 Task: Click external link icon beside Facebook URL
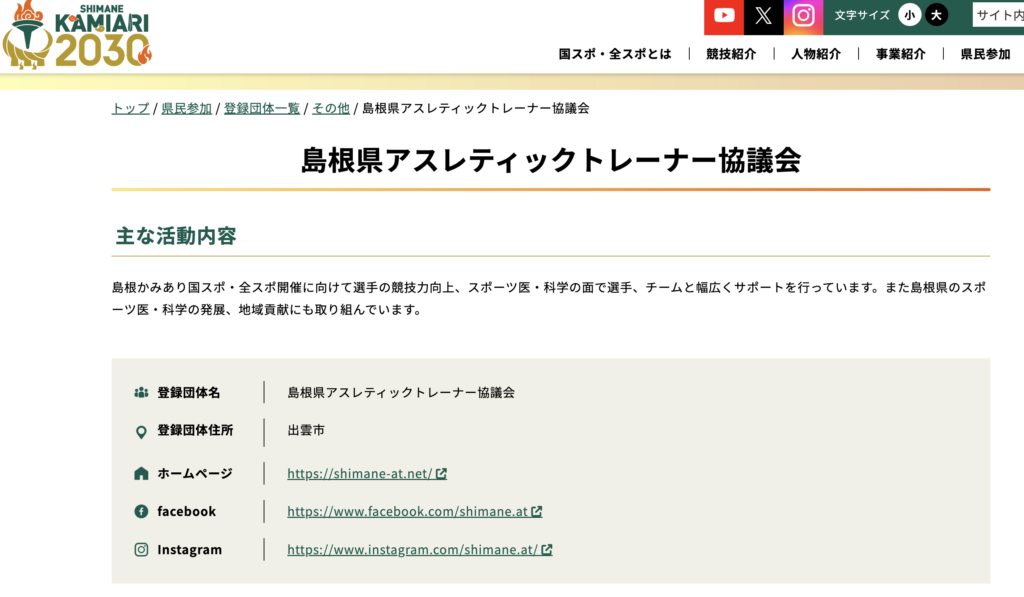pyautogui.click(x=536, y=512)
